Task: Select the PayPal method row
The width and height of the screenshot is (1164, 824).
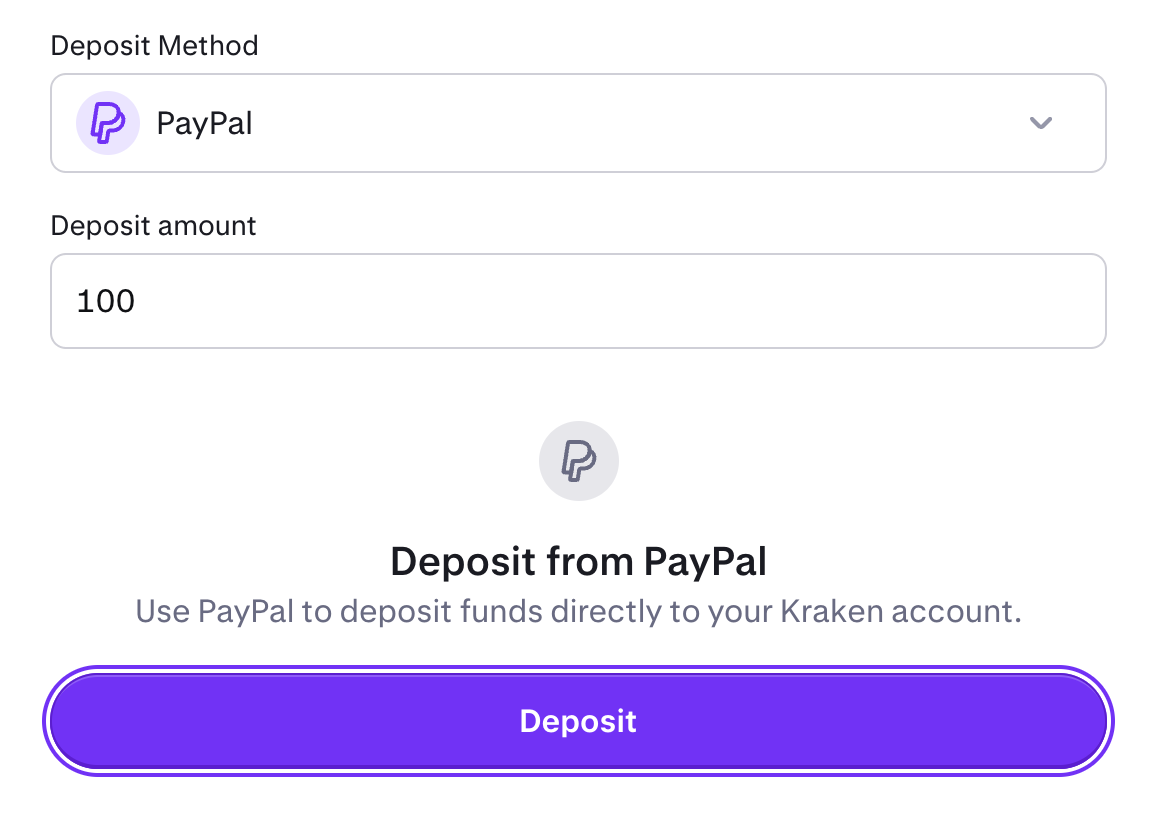Action: click(x=579, y=123)
